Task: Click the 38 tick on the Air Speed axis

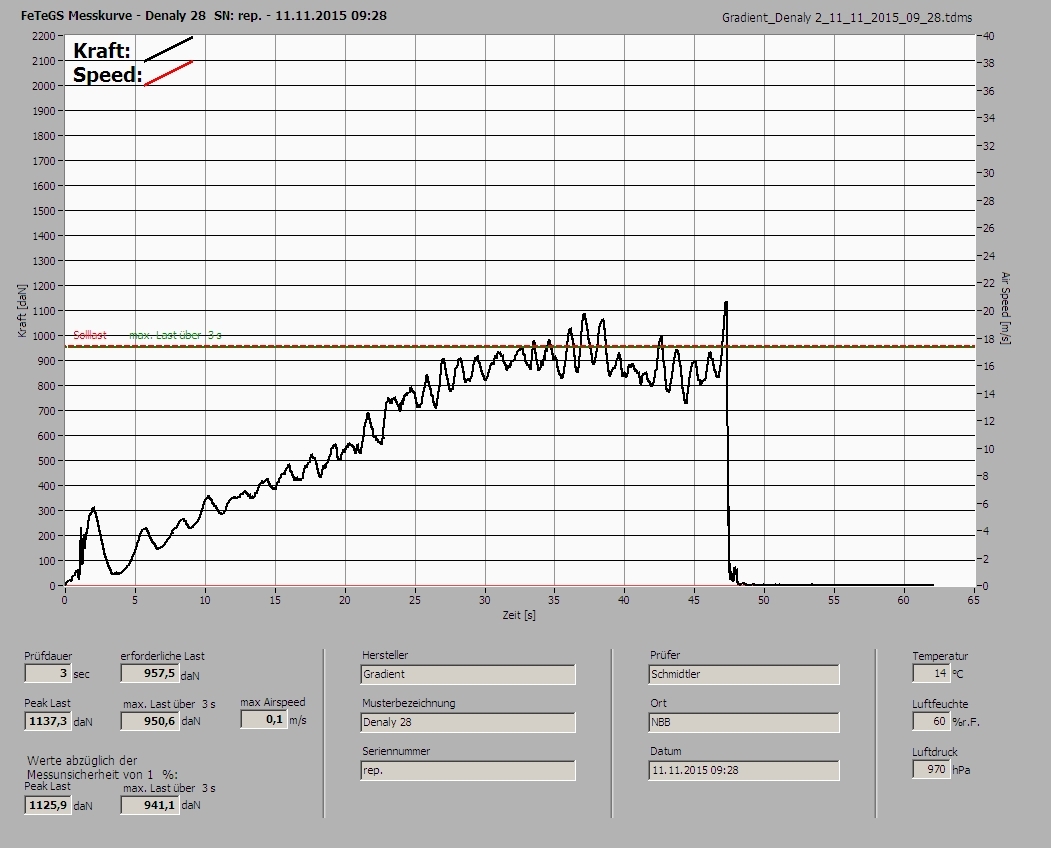Action: [989, 63]
